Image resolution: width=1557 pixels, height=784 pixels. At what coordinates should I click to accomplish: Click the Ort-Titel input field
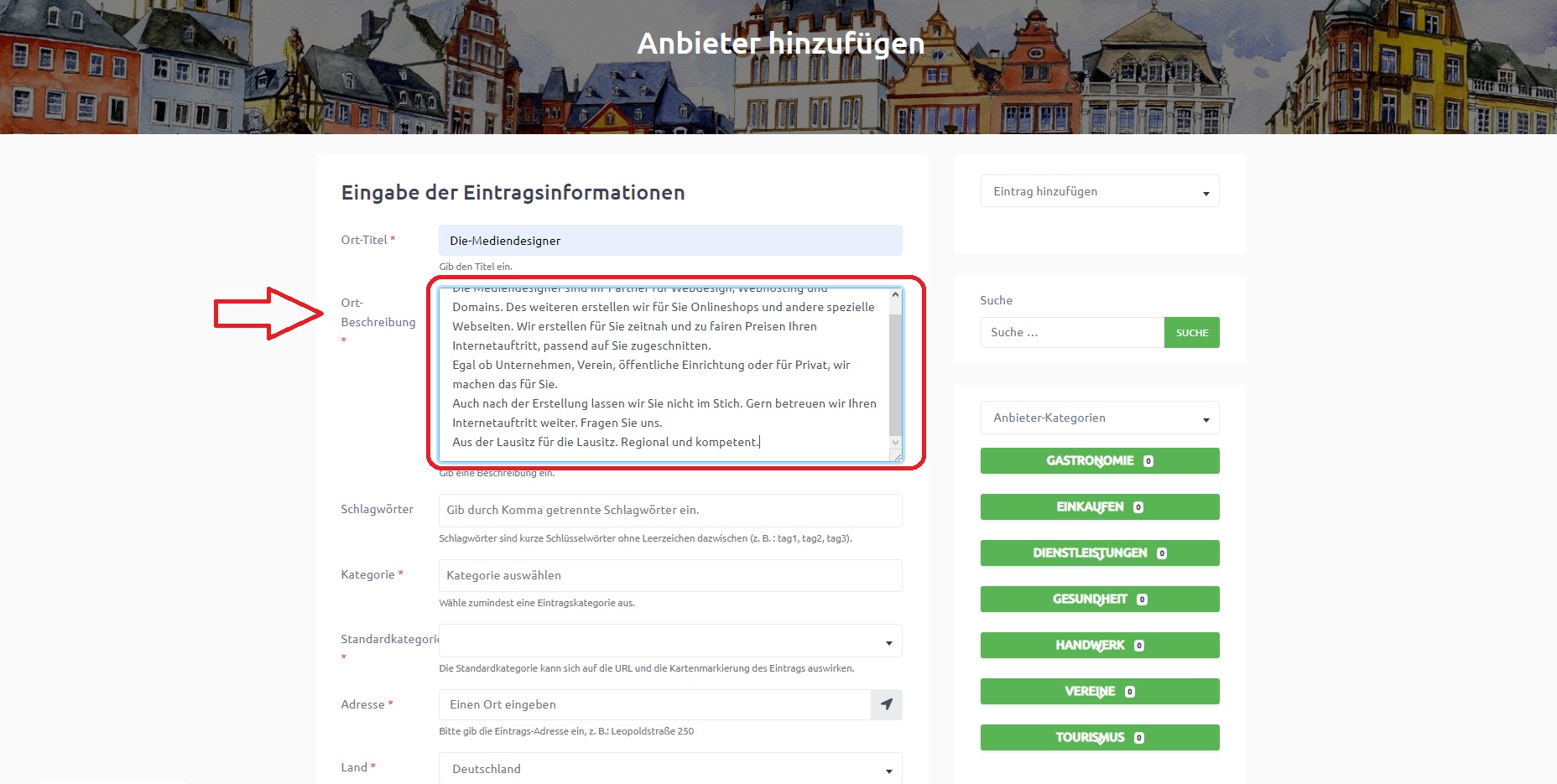tap(669, 241)
